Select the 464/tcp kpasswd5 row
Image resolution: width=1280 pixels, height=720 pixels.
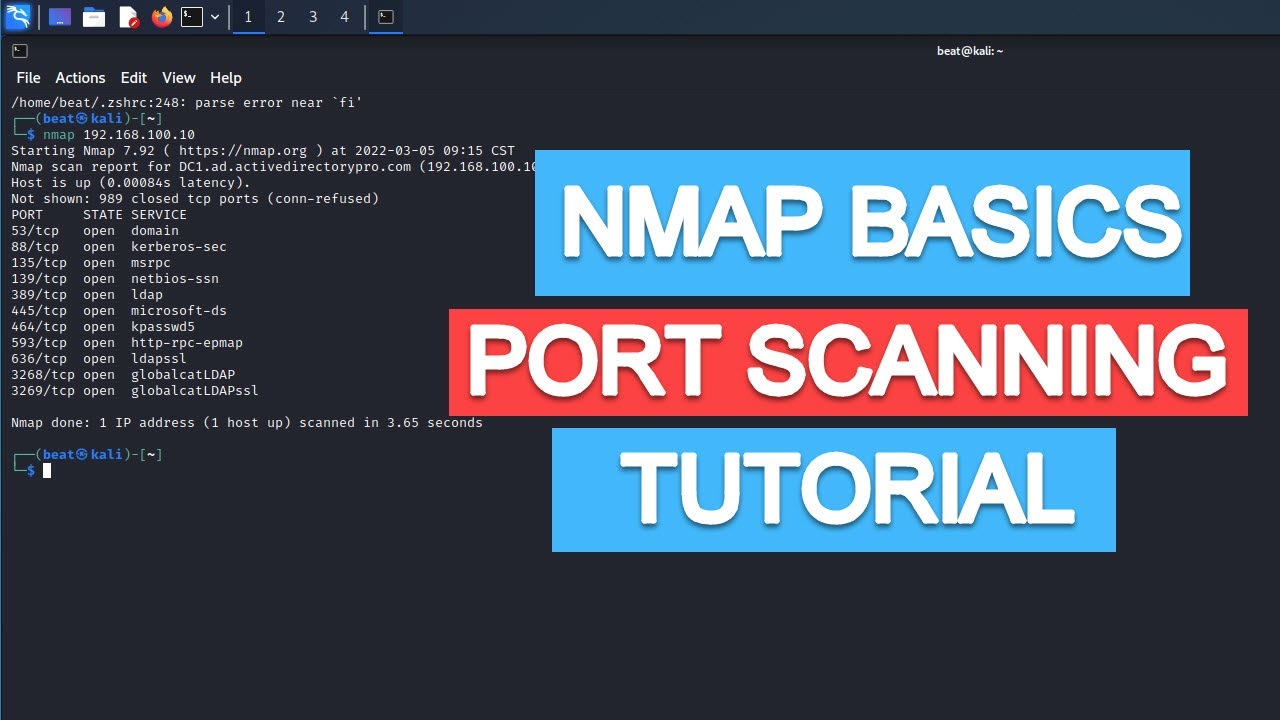coord(103,327)
